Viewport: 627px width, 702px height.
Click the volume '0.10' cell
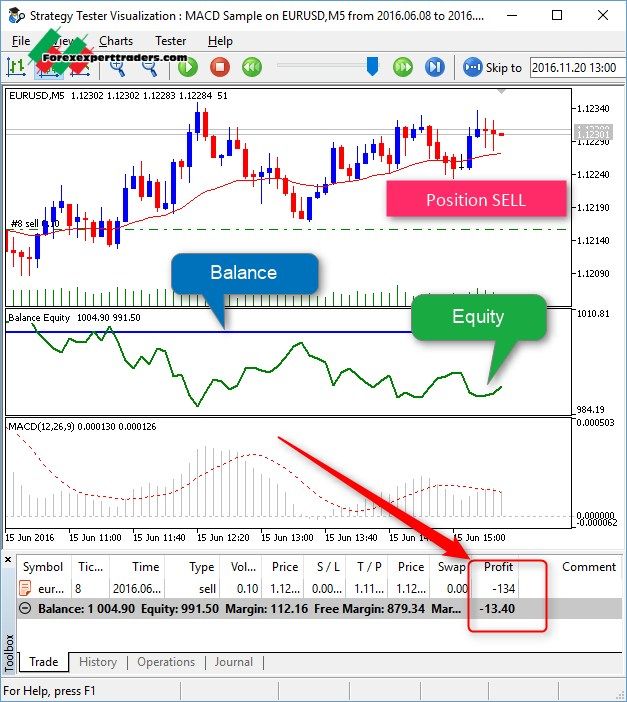tap(247, 588)
